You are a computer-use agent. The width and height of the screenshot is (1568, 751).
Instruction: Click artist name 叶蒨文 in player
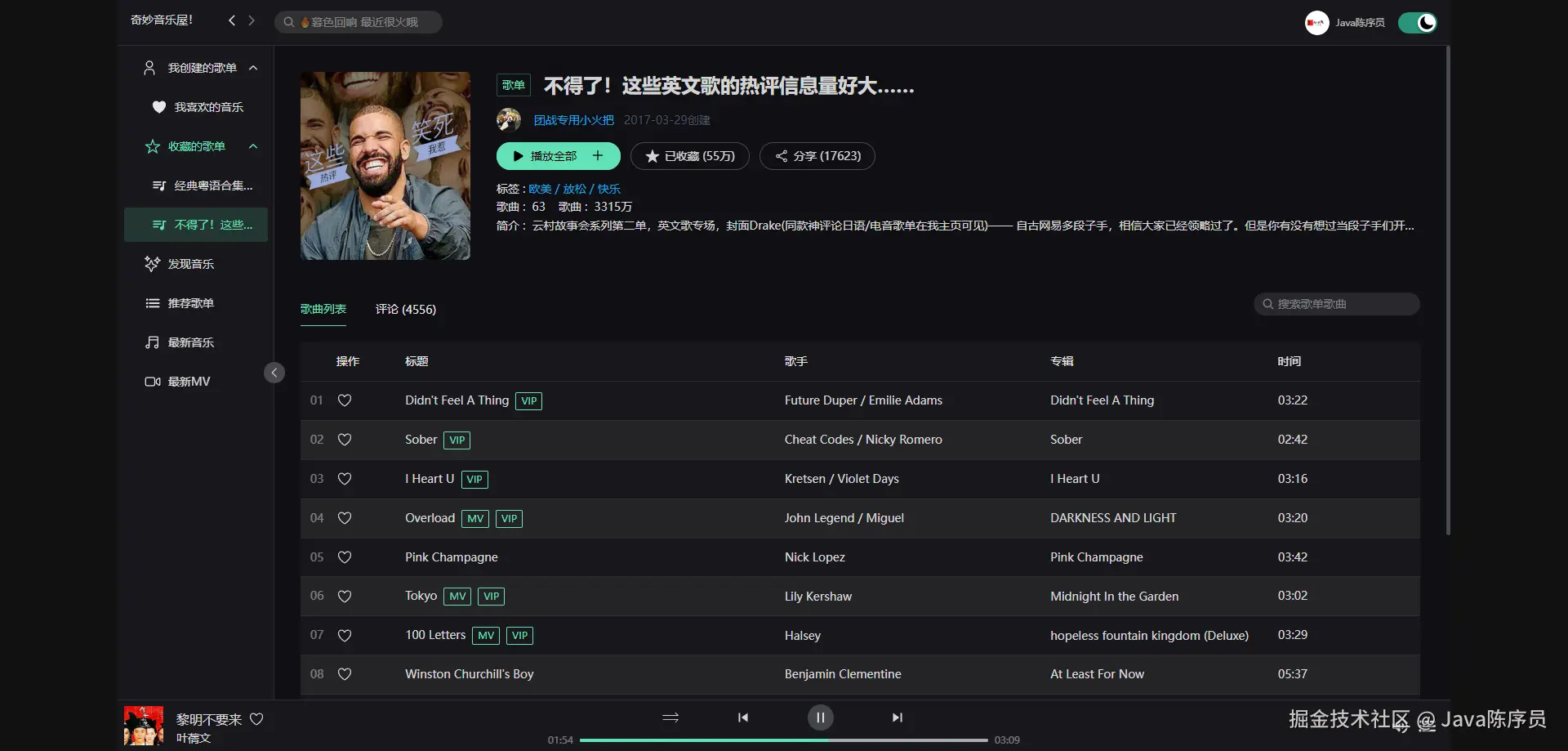(194, 738)
